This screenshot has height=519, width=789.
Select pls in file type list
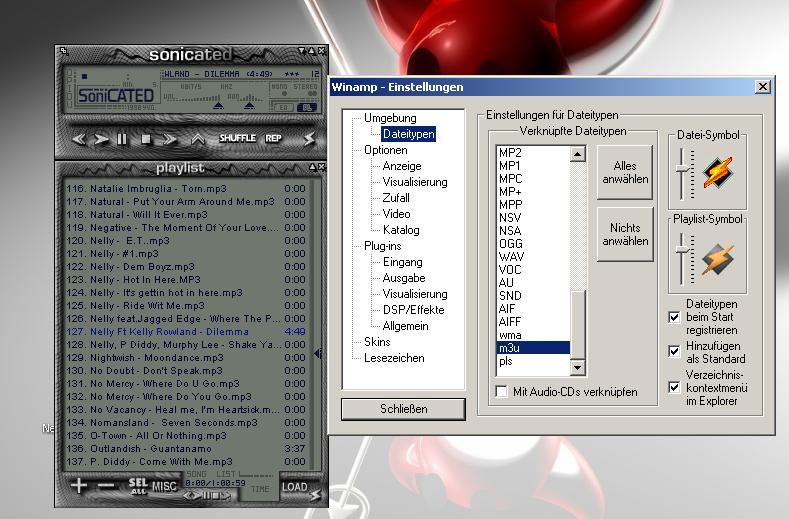533,361
